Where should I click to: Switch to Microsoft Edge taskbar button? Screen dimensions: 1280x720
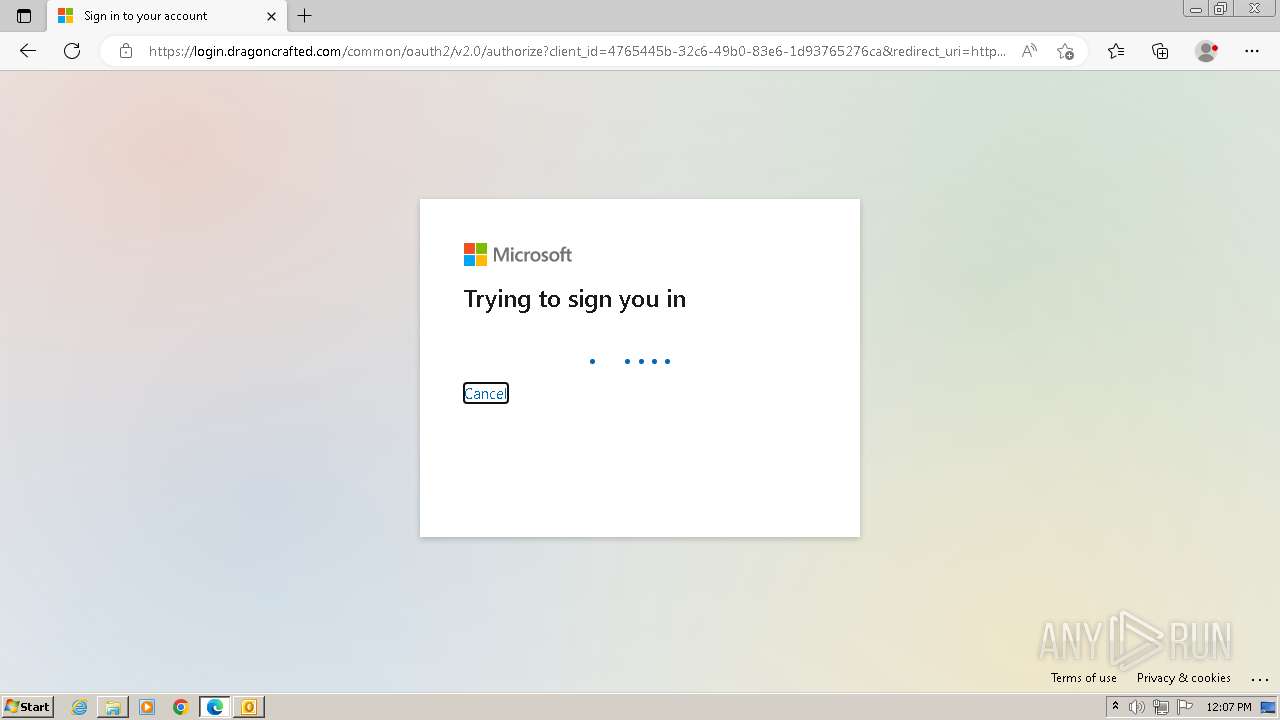215,707
